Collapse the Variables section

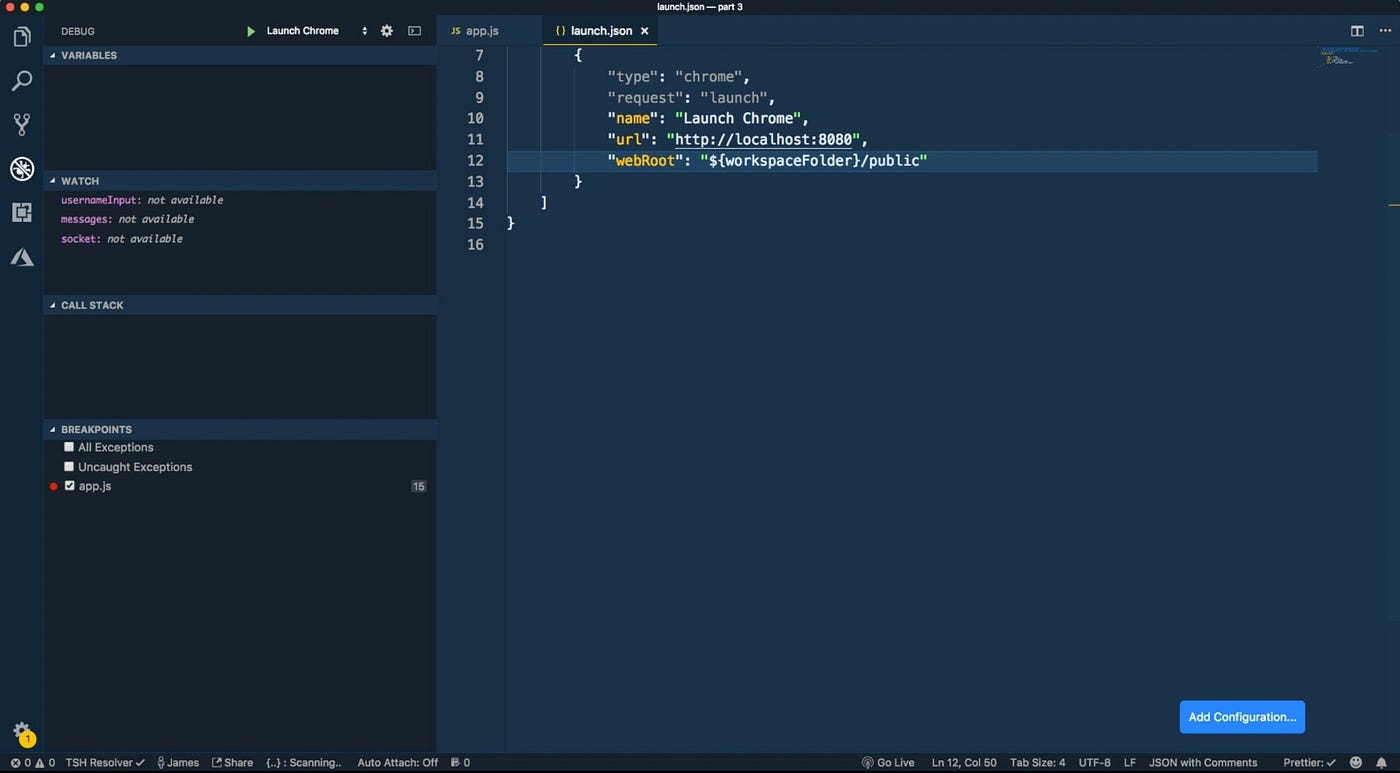(240, 55)
